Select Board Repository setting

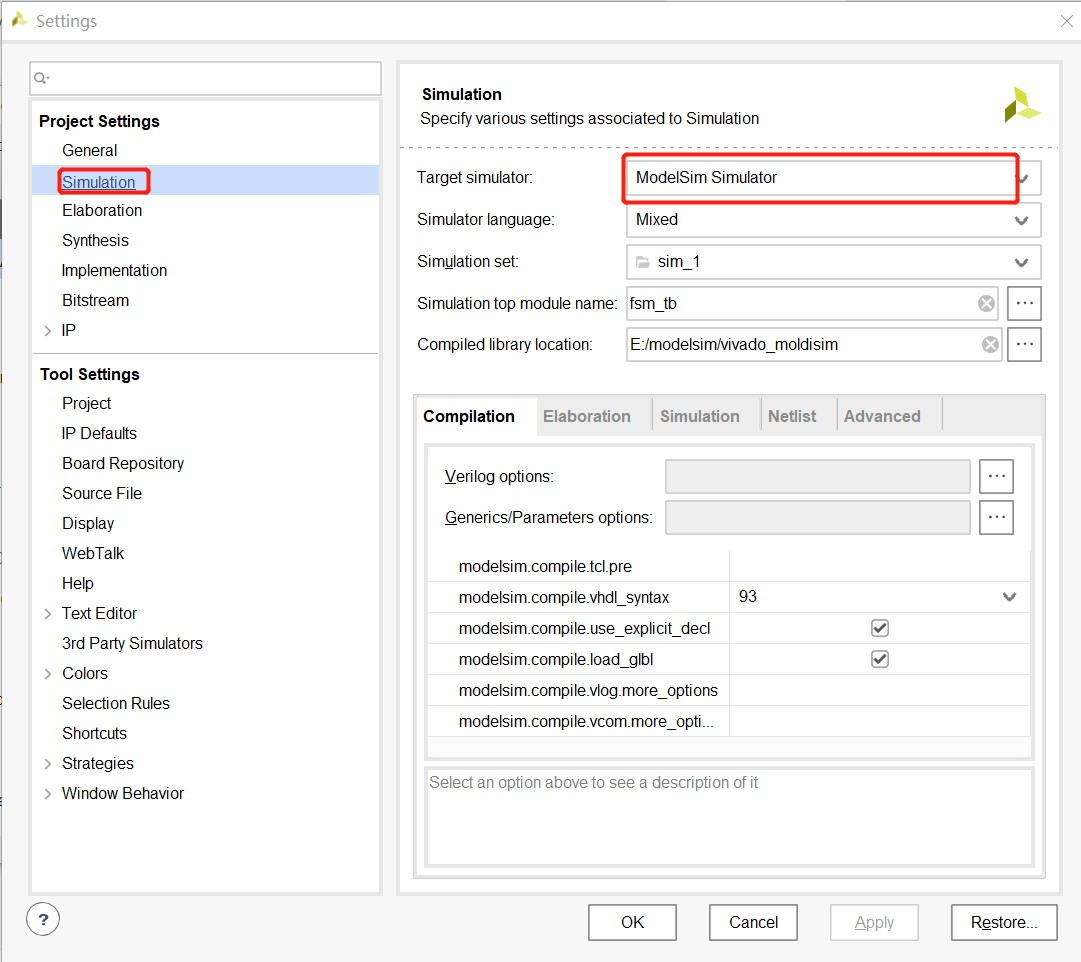point(123,463)
